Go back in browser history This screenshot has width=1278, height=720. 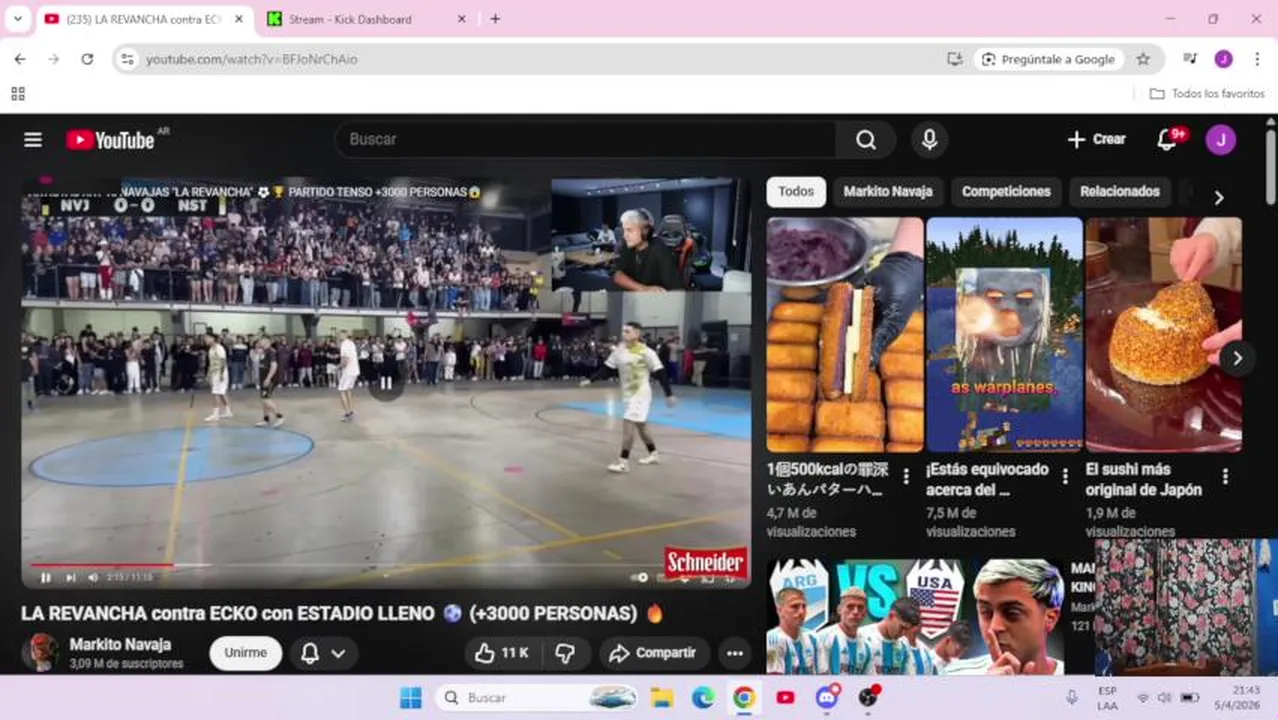[x=20, y=59]
